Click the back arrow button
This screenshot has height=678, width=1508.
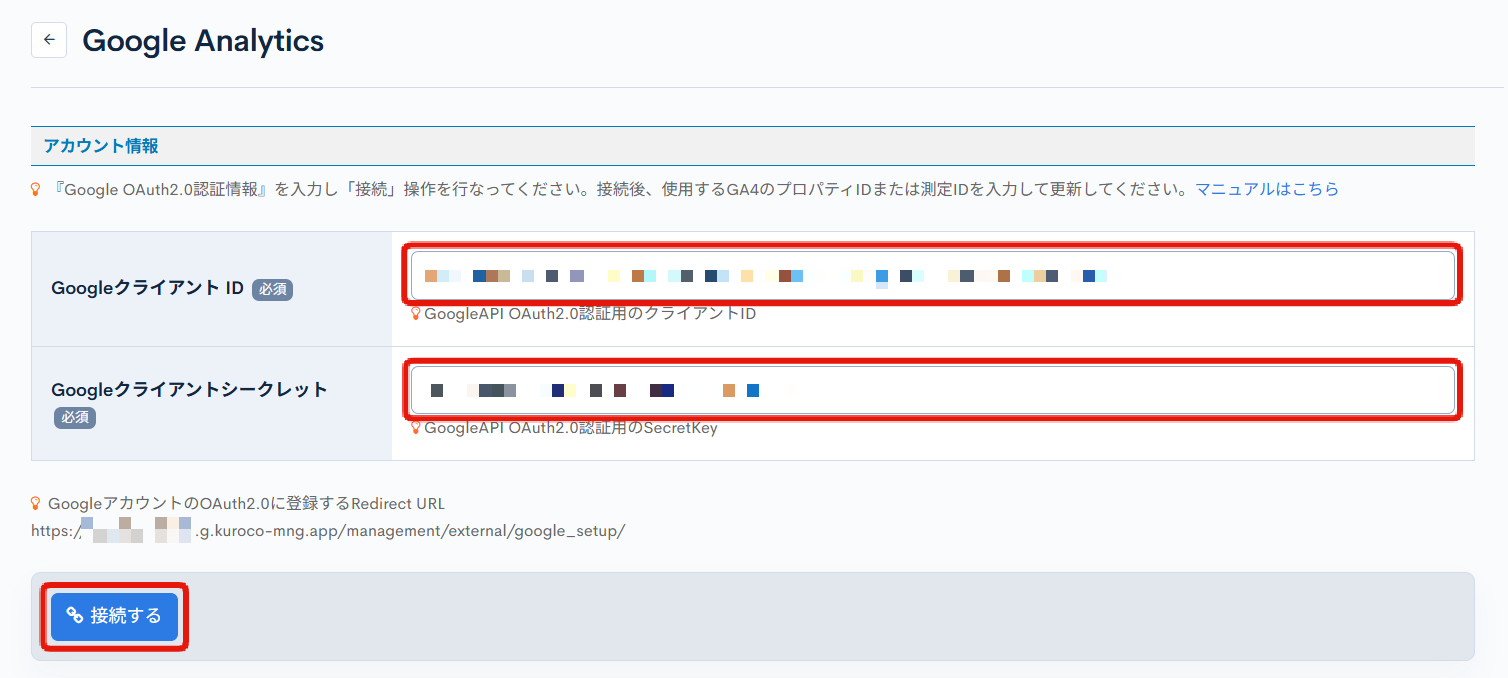pyautogui.click(x=49, y=41)
